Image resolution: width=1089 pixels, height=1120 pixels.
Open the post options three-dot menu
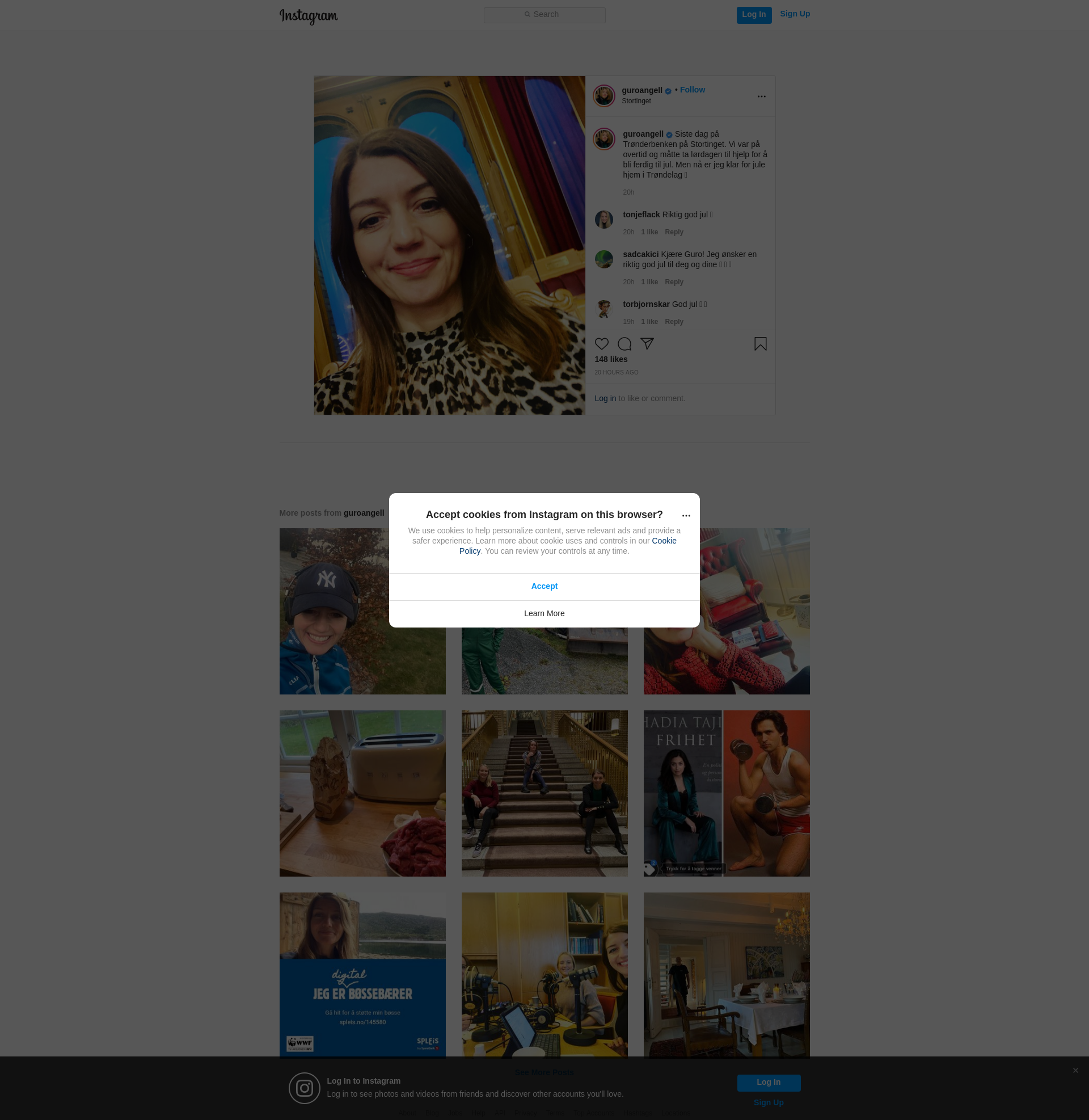pyautogui.click(x=761, y=96)
